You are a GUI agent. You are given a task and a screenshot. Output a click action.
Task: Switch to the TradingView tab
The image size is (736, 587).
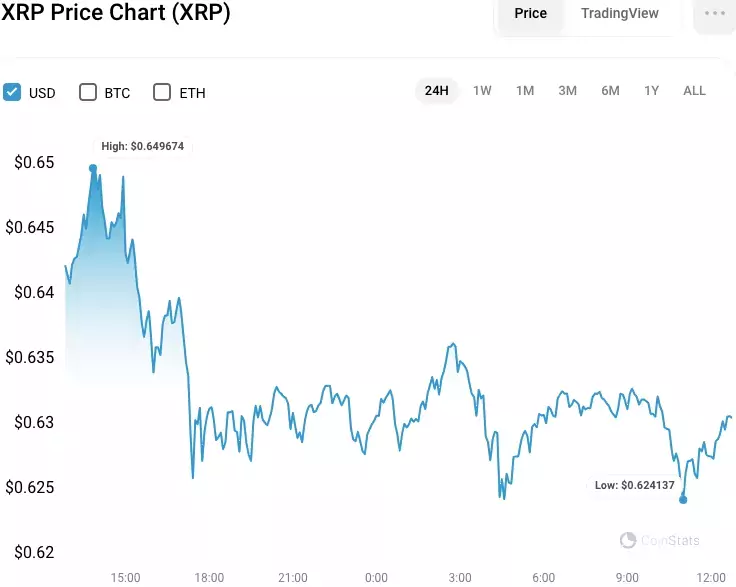pos(620,13)
